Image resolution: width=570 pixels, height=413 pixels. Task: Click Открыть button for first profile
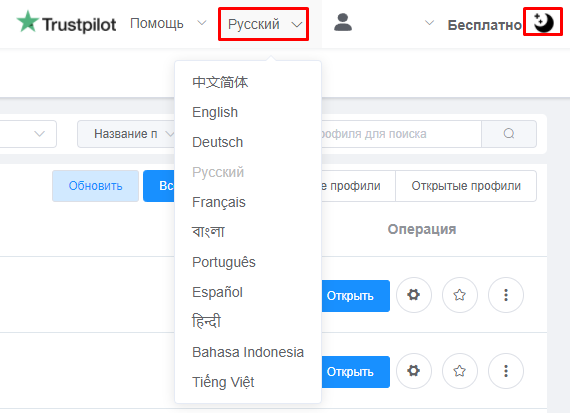354,296
